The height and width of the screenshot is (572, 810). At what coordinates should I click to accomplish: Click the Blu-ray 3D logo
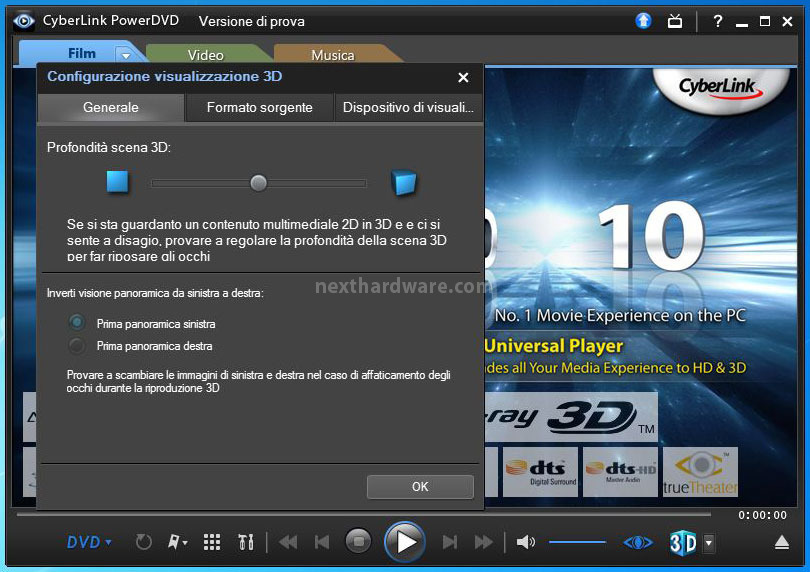coord(571,417)
